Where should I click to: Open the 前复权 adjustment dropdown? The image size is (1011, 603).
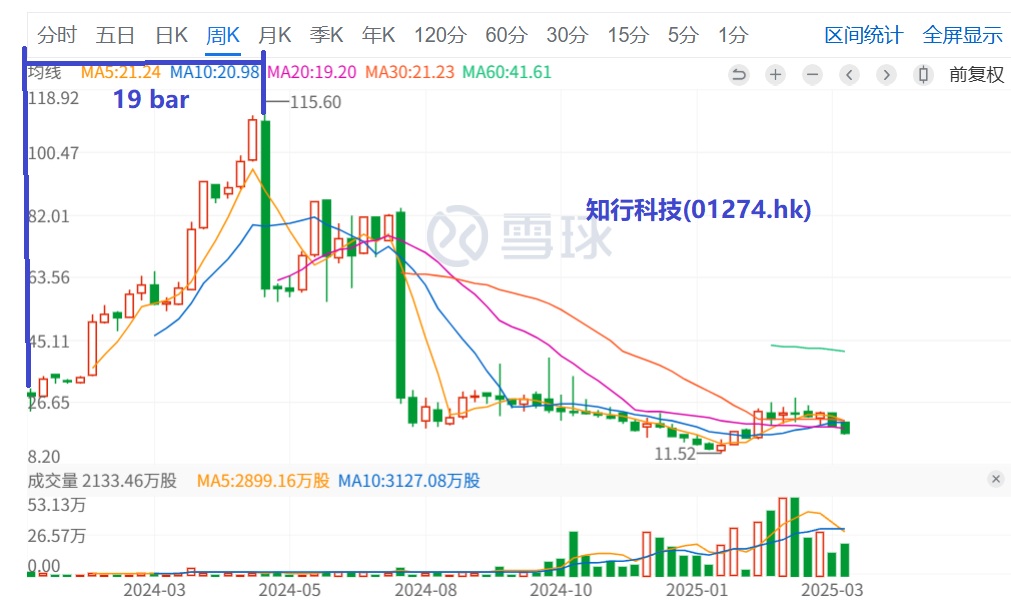[x=976, y=75]
